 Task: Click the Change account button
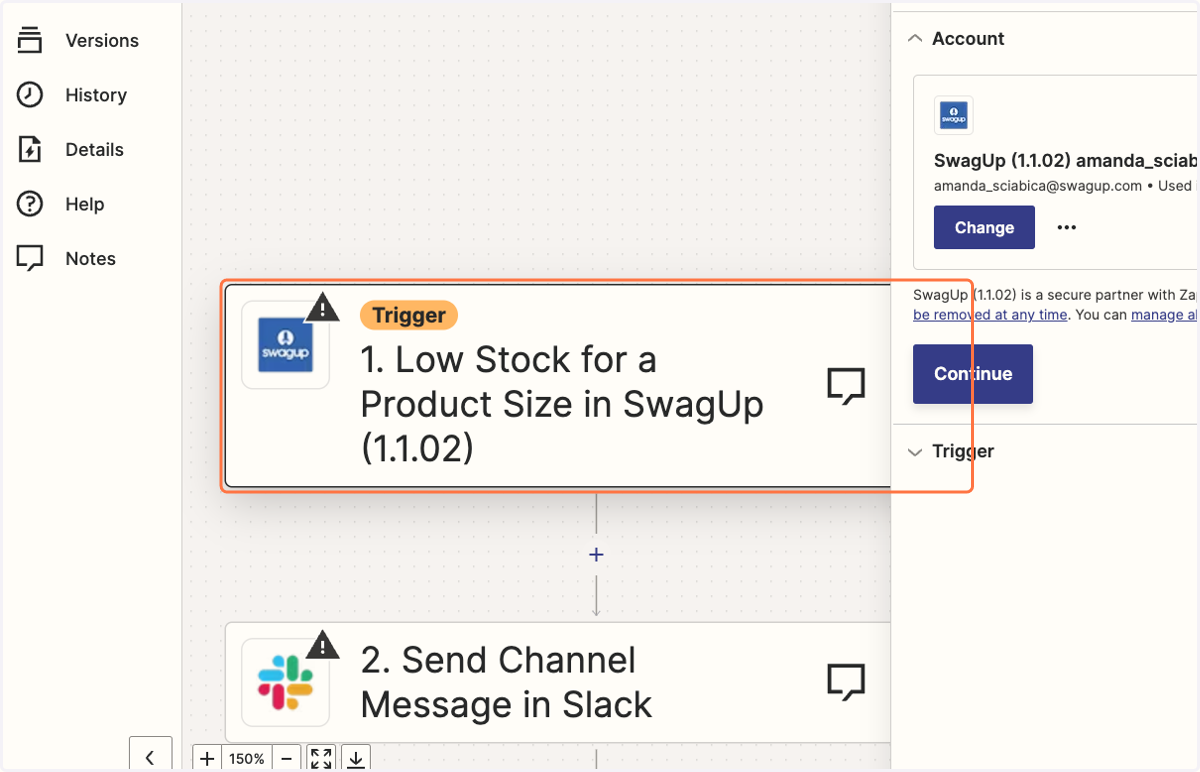(984, 227)
